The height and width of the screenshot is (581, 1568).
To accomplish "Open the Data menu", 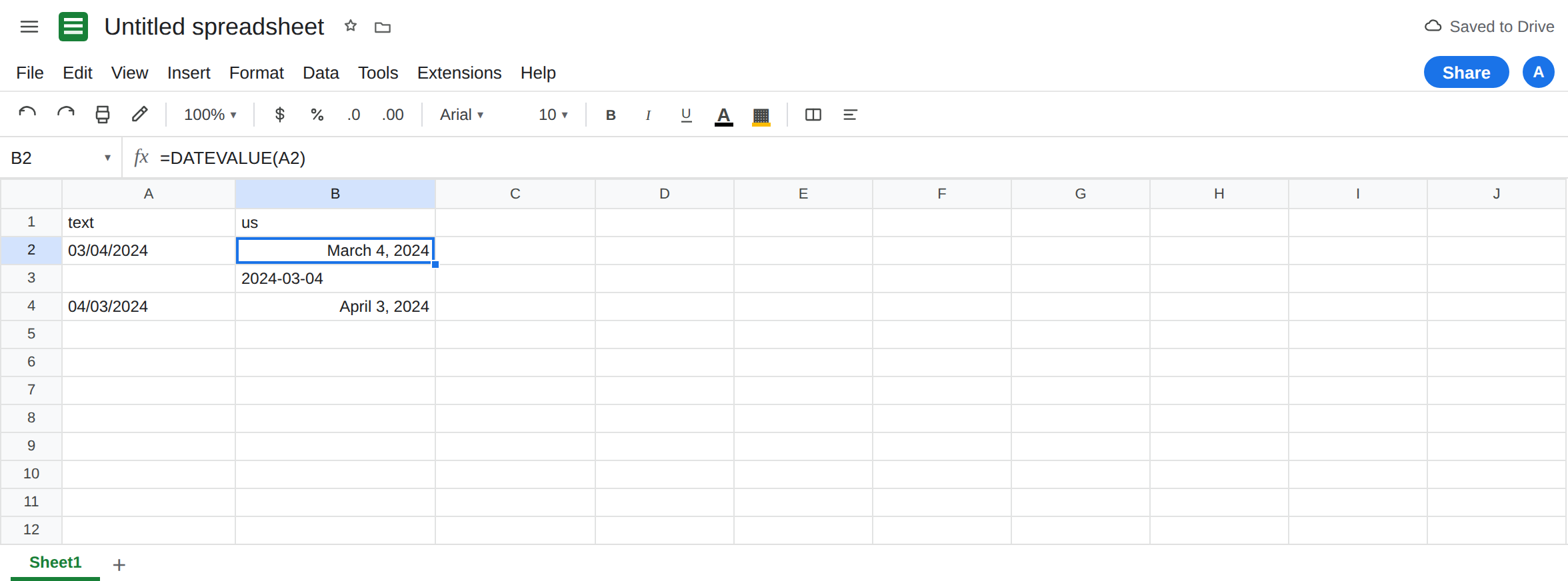I will 321,73.
